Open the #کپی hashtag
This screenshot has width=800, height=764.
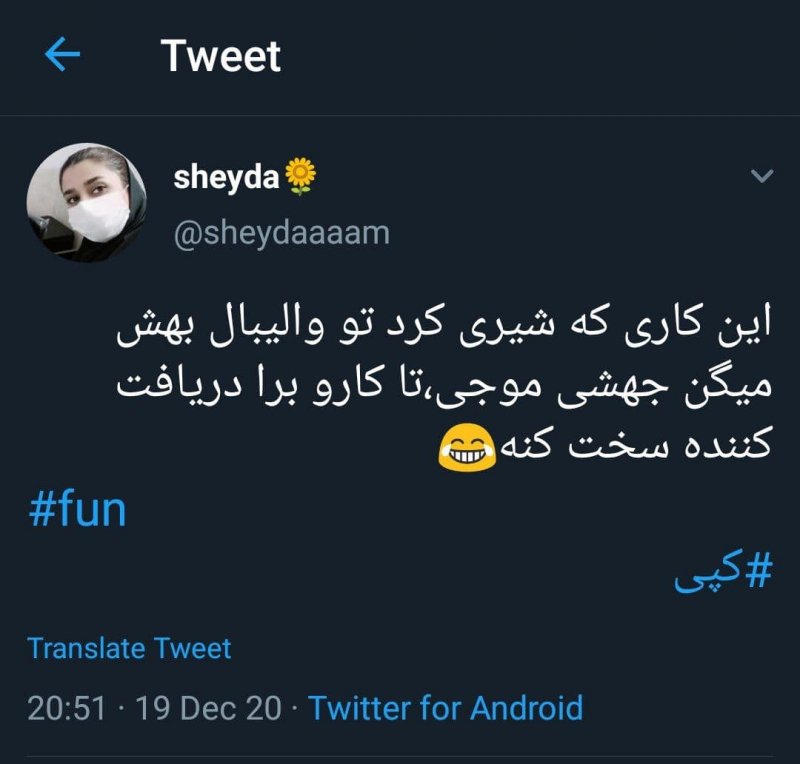[x=725, y=574]
